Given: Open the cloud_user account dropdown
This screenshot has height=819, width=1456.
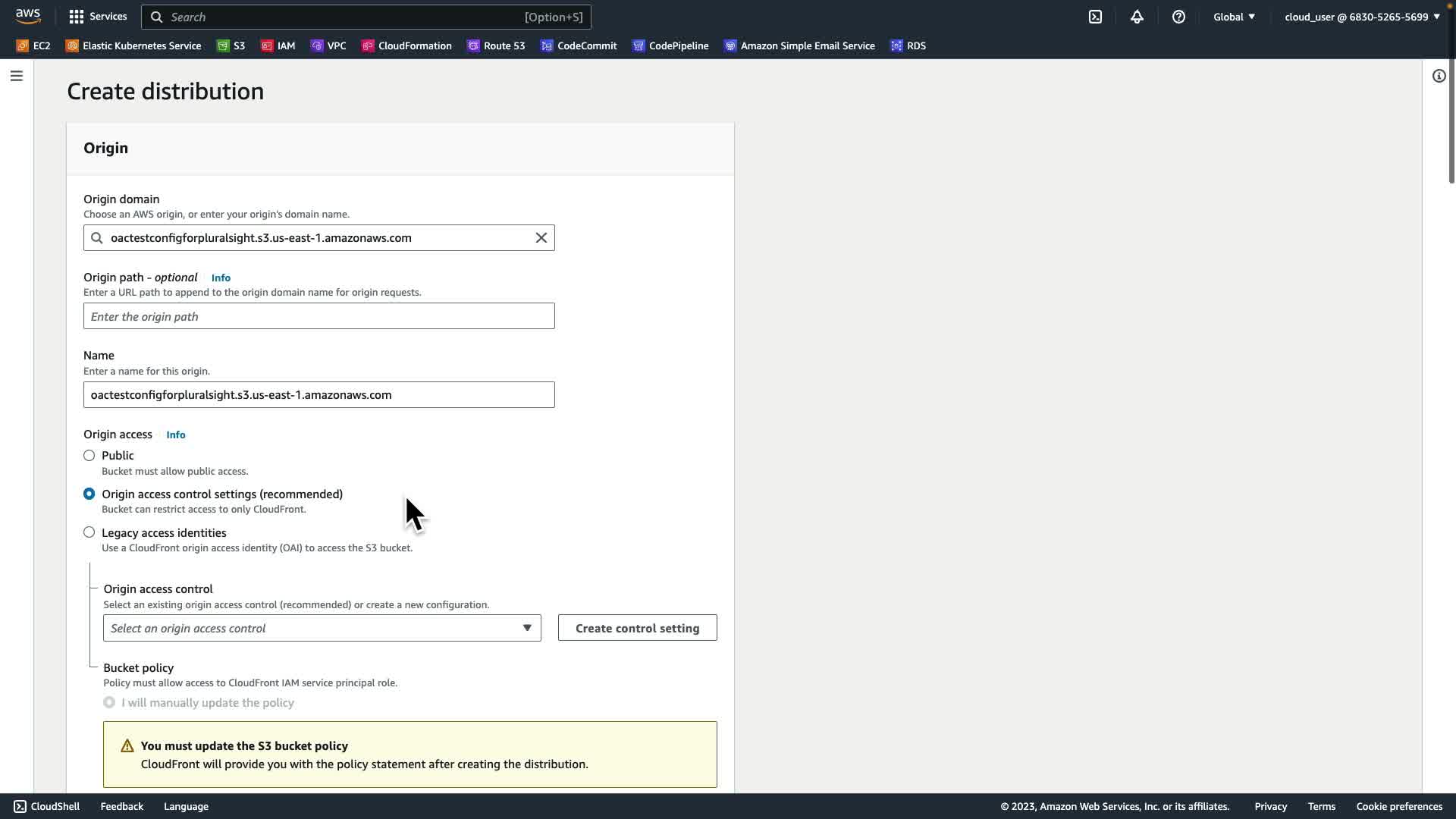Looking at the screenshot, I should click(1361, 17).
